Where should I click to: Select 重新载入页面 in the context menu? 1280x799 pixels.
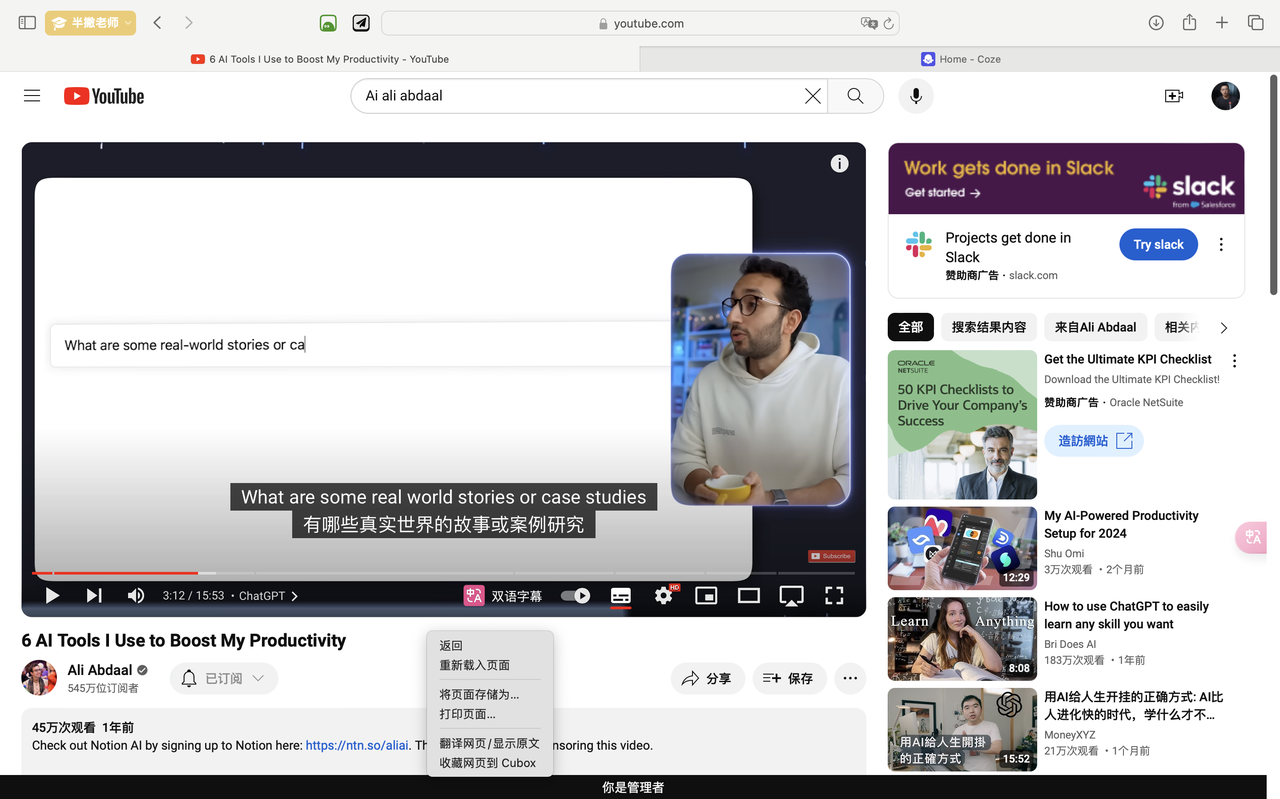[475, 665]
